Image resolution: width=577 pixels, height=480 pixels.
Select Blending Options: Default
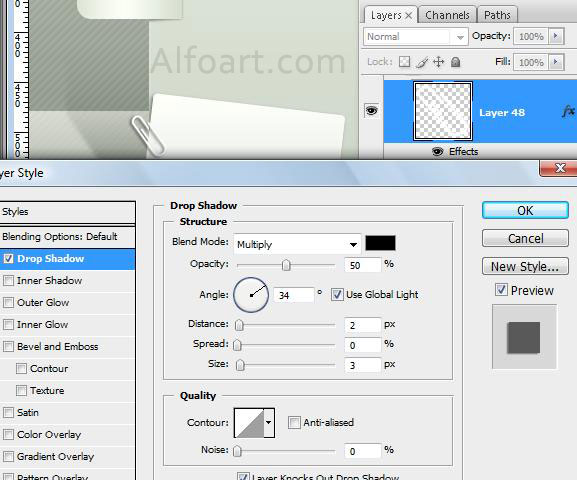(67, 237)
